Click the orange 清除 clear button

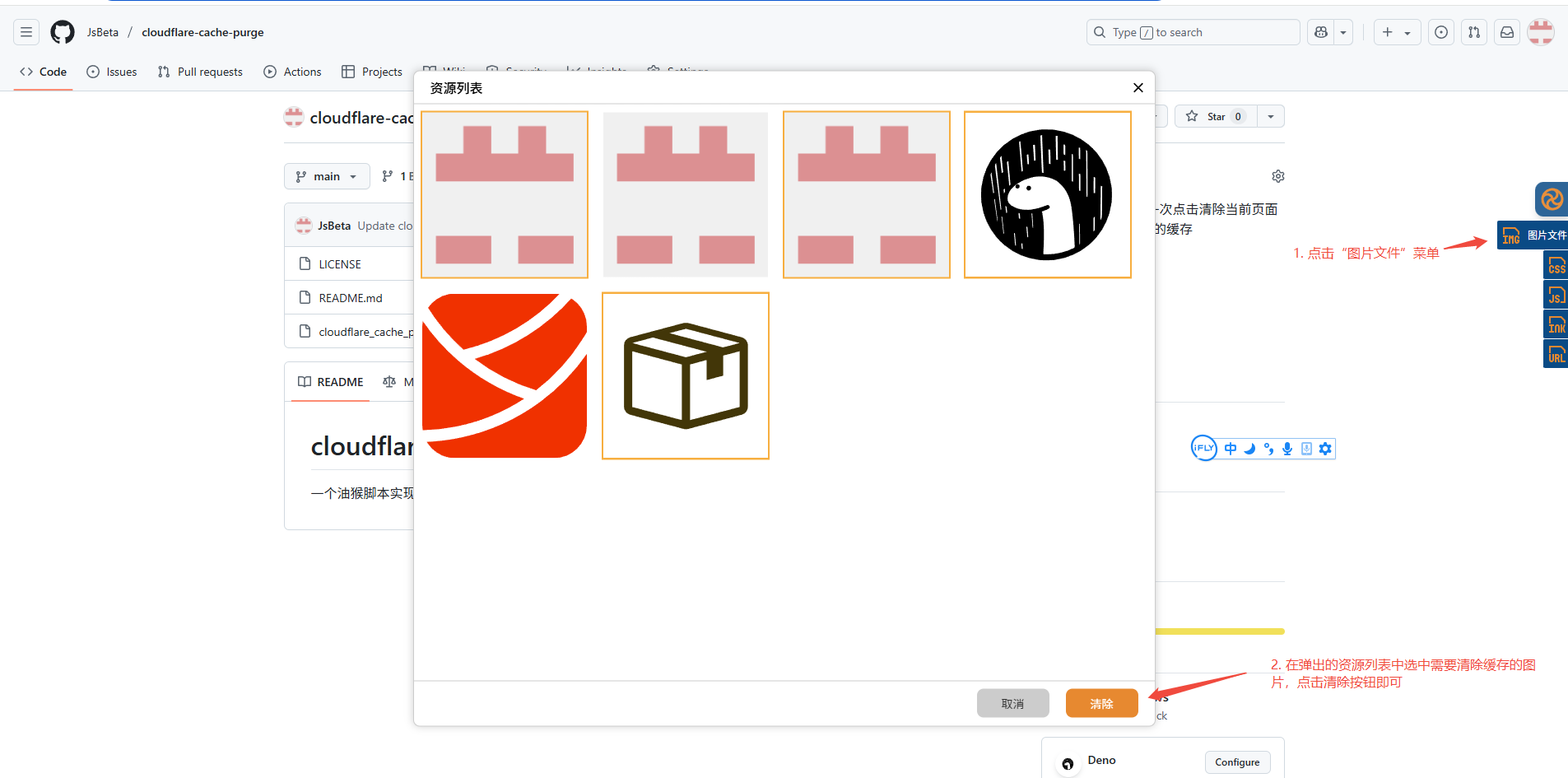1102,703
